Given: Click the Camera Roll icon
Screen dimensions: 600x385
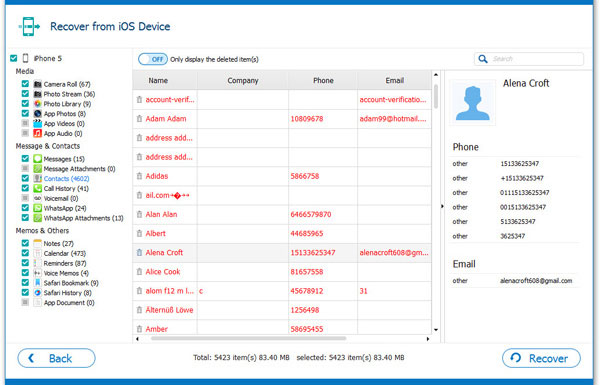Looking at the screenshot, I should [x=38, y=84].
